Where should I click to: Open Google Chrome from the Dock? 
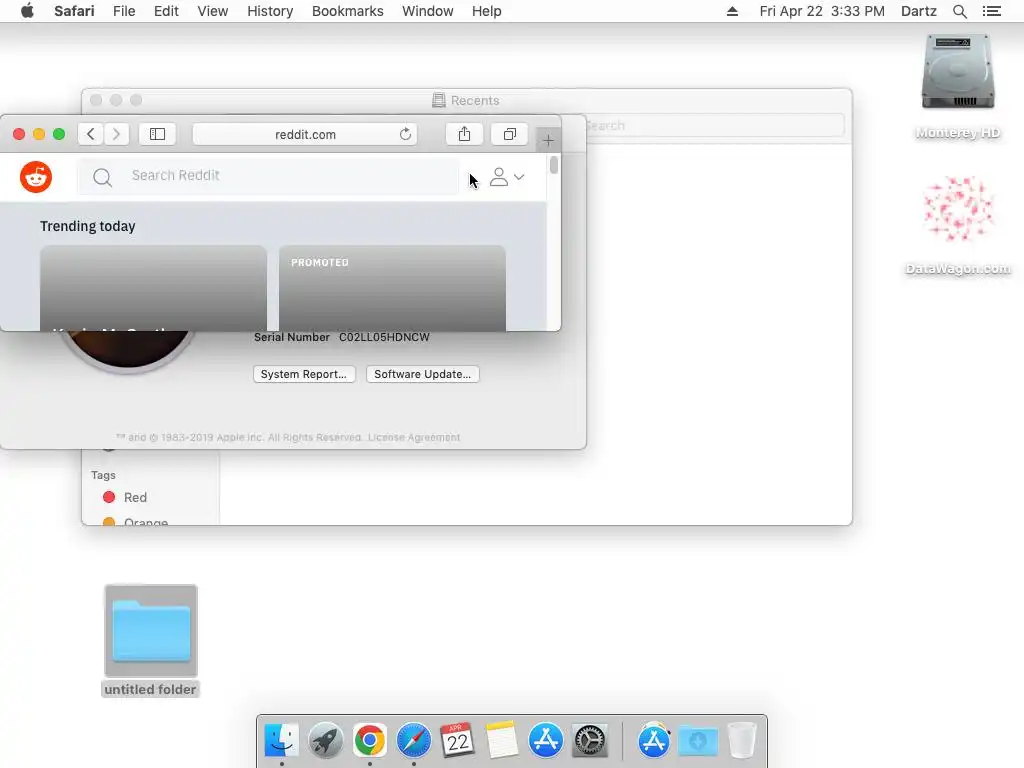pos(370,741)
